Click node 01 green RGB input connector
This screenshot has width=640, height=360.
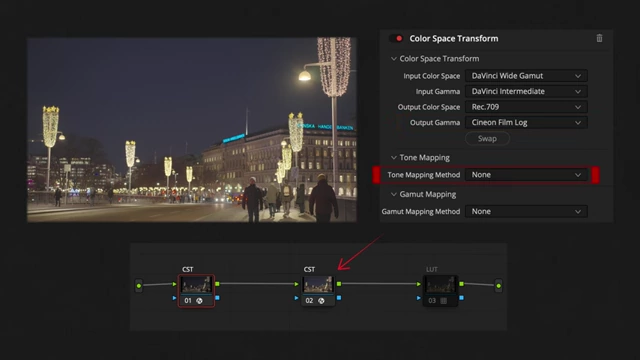pyautogui.click(x=175, y=284)
